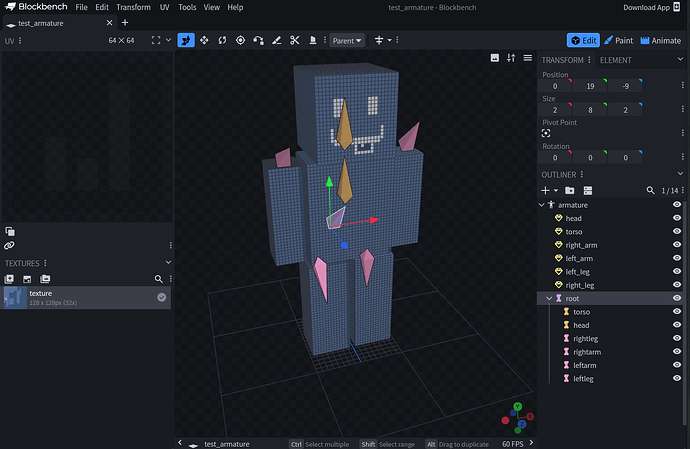Click the center pivot point icon
The image size is (690, 449).
tap(547, 132)
